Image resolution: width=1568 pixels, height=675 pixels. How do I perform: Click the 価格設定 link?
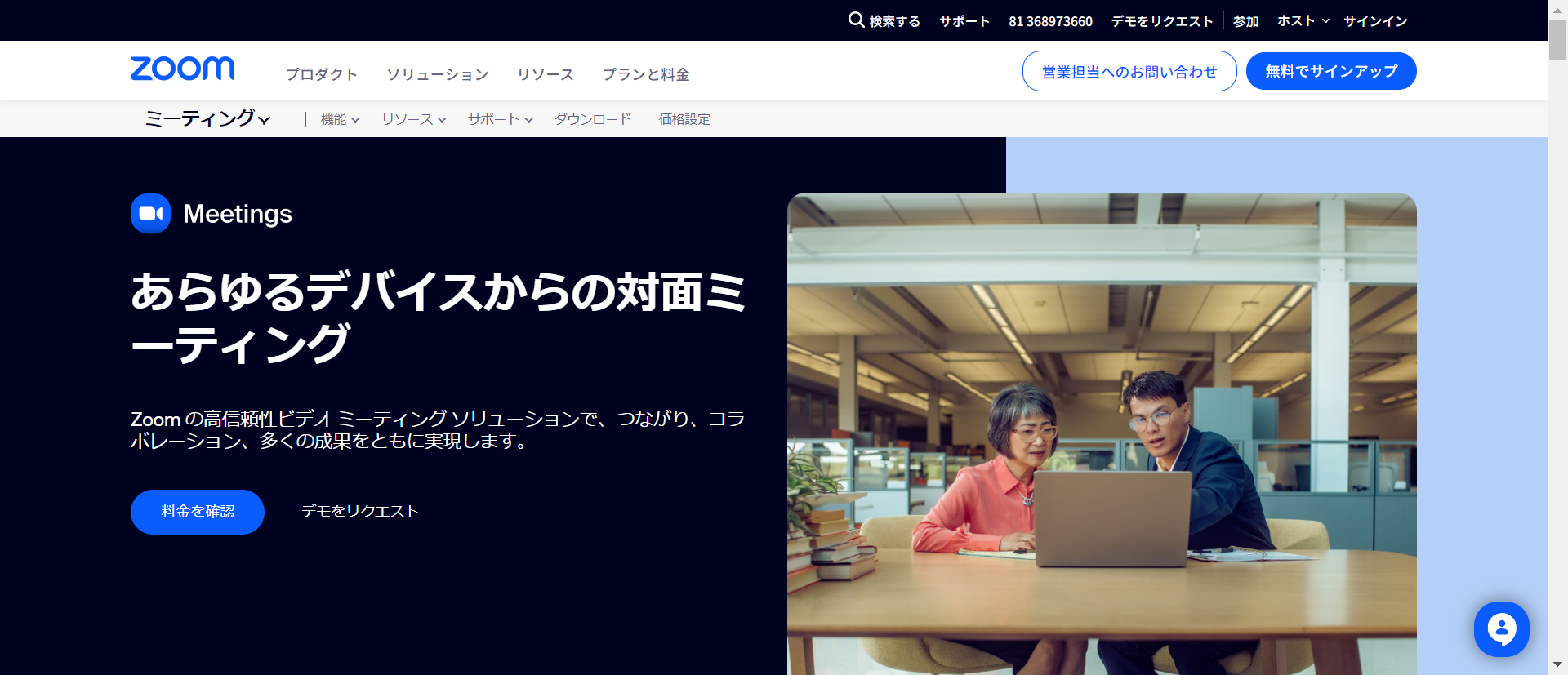[684, 119]
